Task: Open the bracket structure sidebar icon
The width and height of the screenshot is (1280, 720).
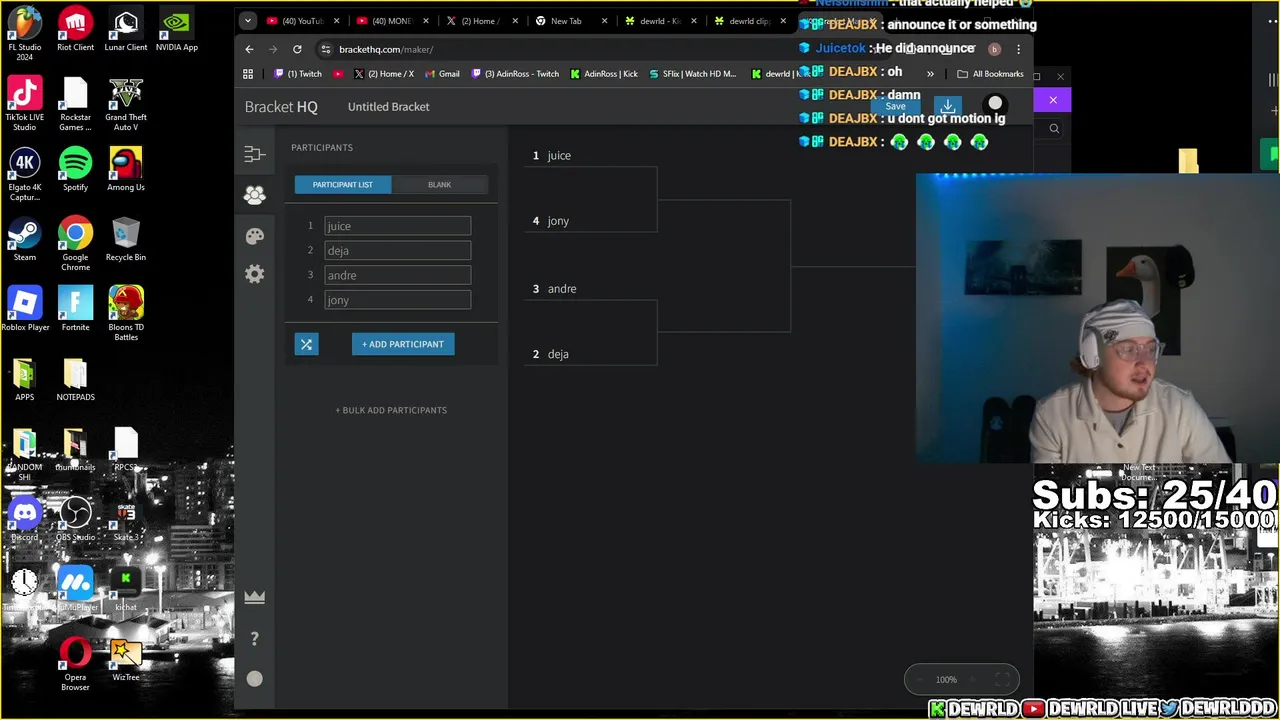Action: [254, 154]
